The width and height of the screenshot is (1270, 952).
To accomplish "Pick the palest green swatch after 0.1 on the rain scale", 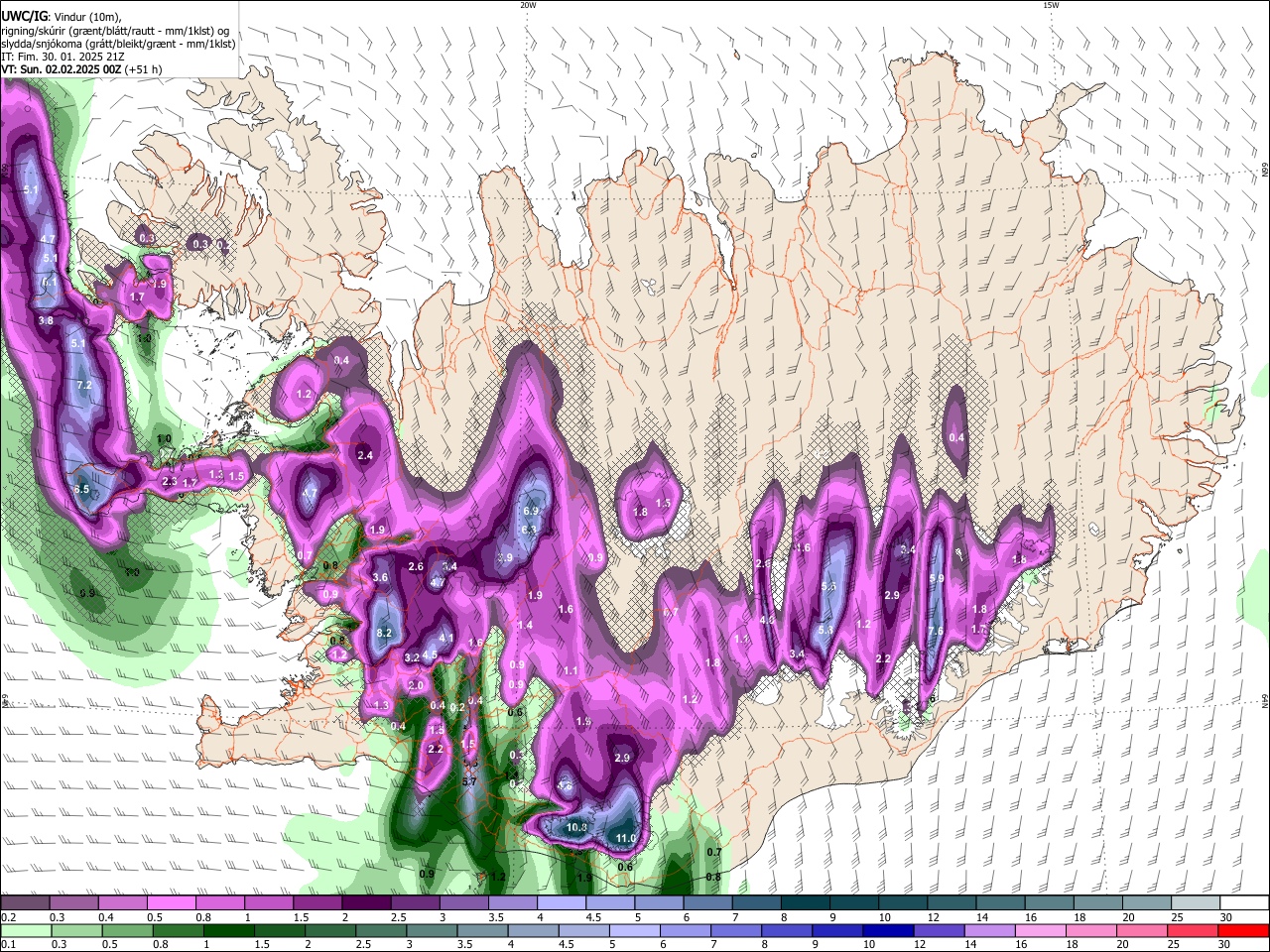I will 25,930.
